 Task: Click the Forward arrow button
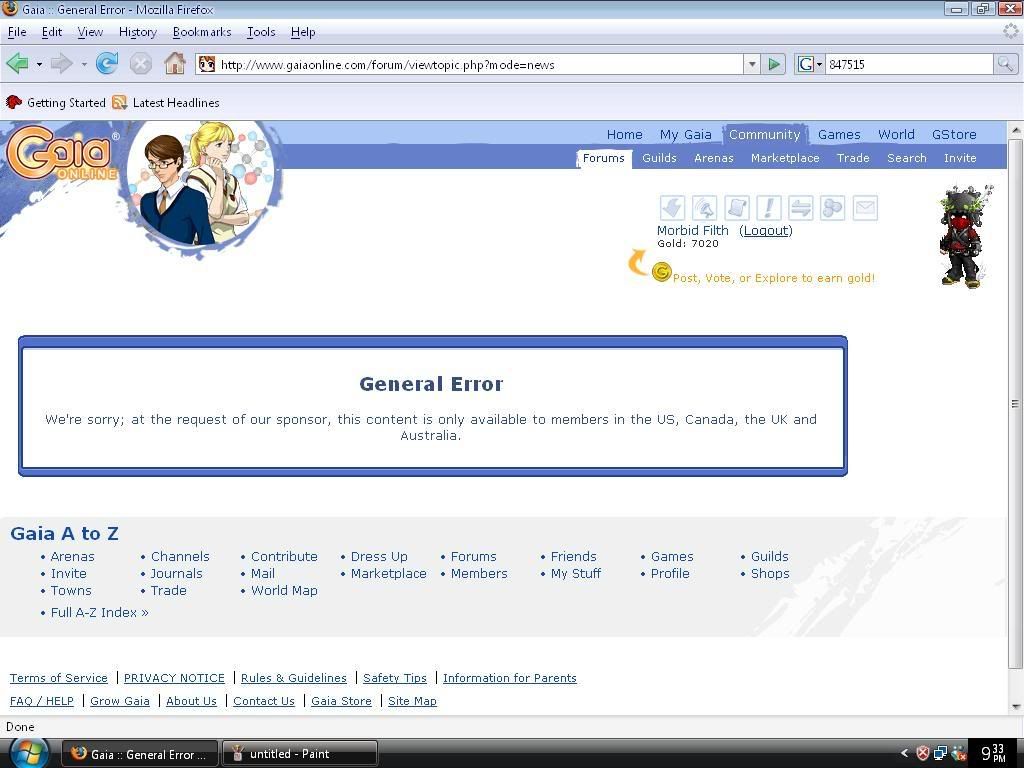[x=61, y=64]
